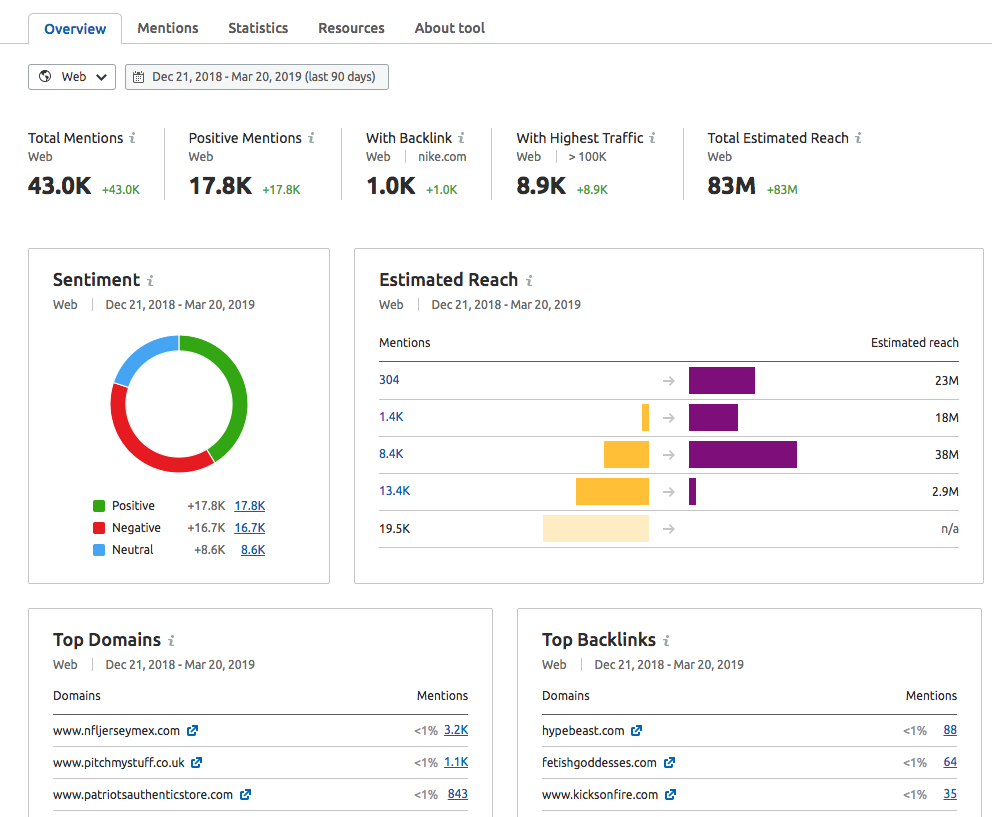
Task: Click the info icon beside the Sentiment heading
Action: click(148, 281)
